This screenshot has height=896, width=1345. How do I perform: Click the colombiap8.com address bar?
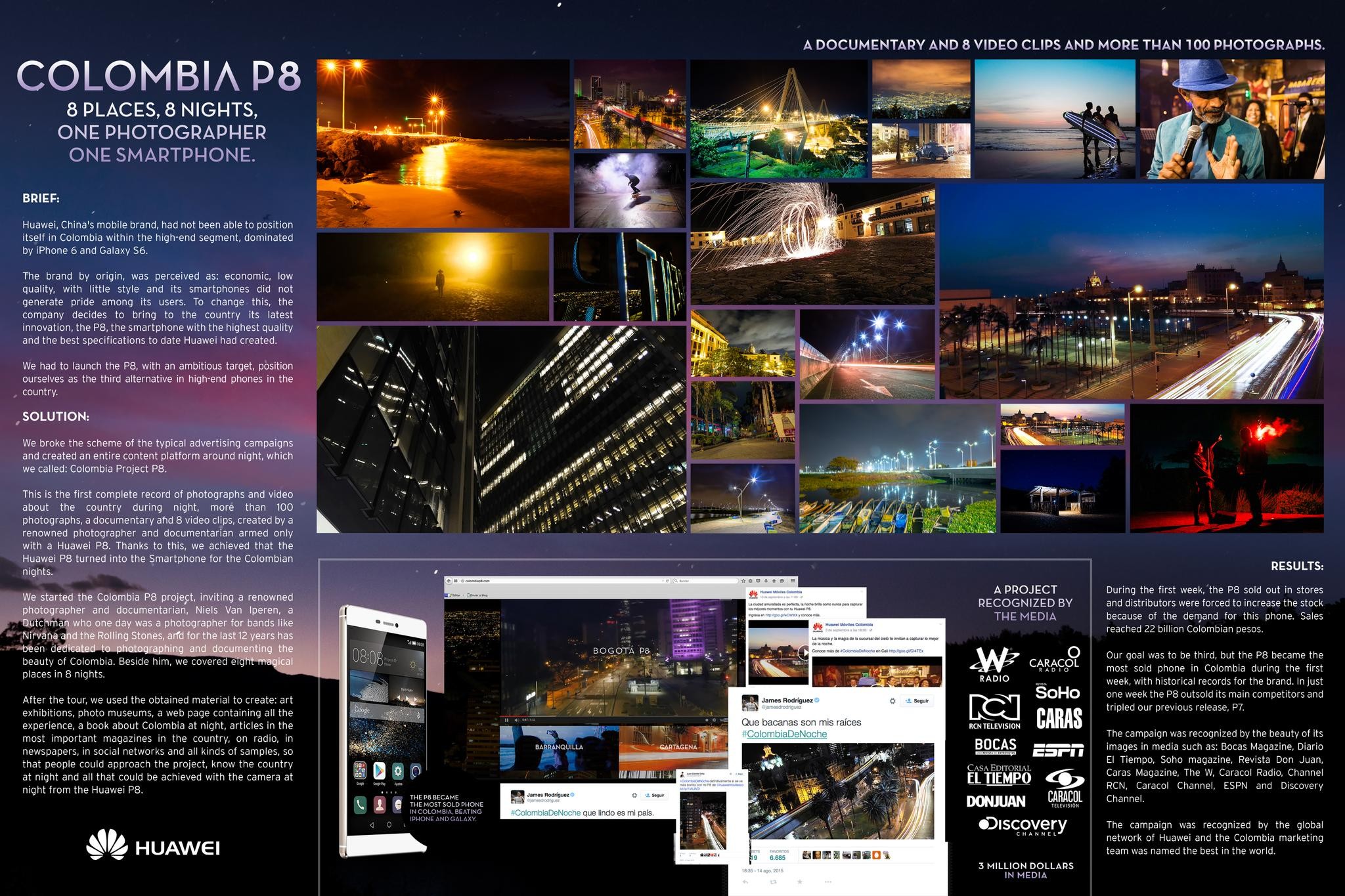[x=477, y=581]
